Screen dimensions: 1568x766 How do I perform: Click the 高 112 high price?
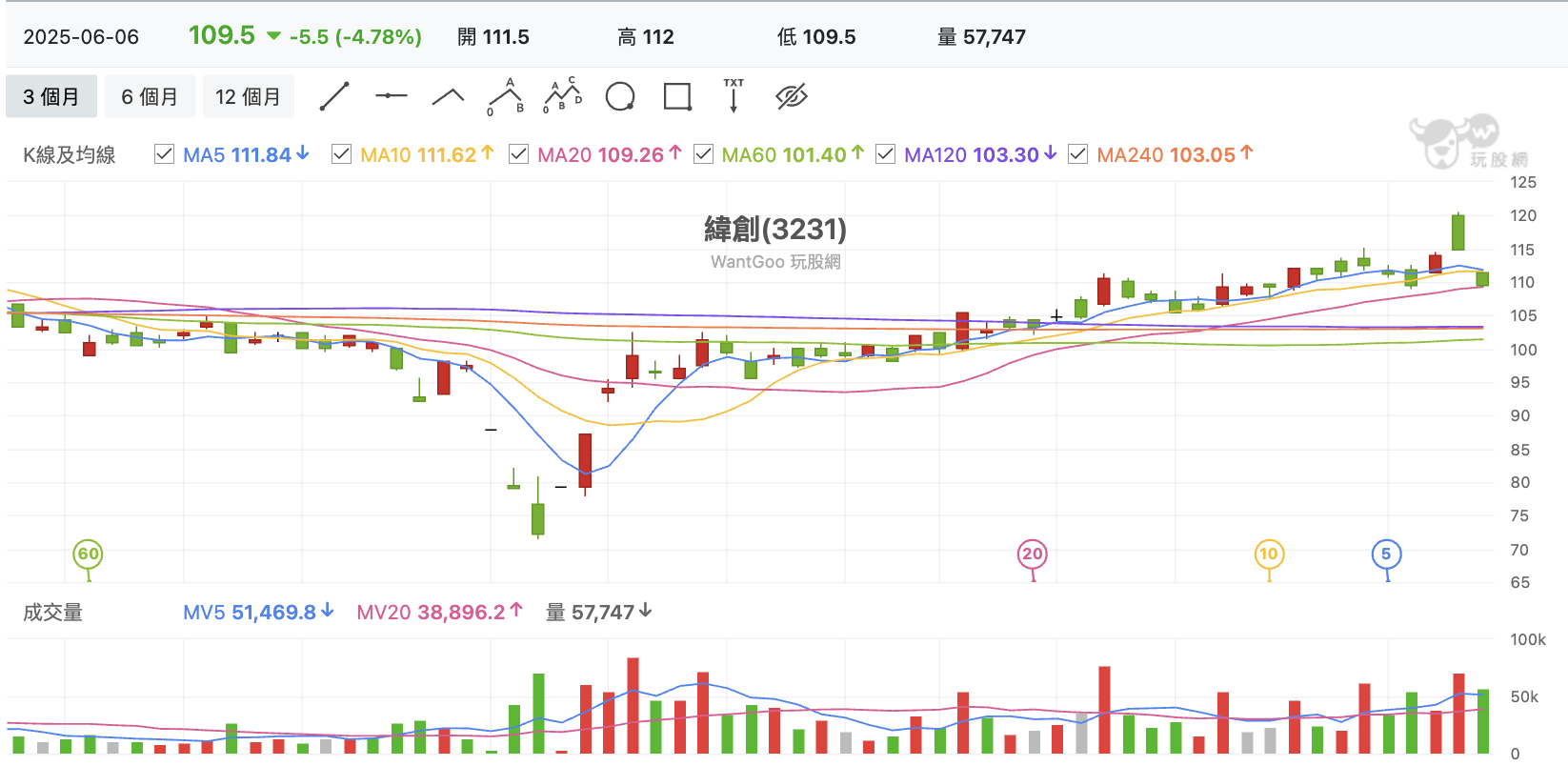646,37
